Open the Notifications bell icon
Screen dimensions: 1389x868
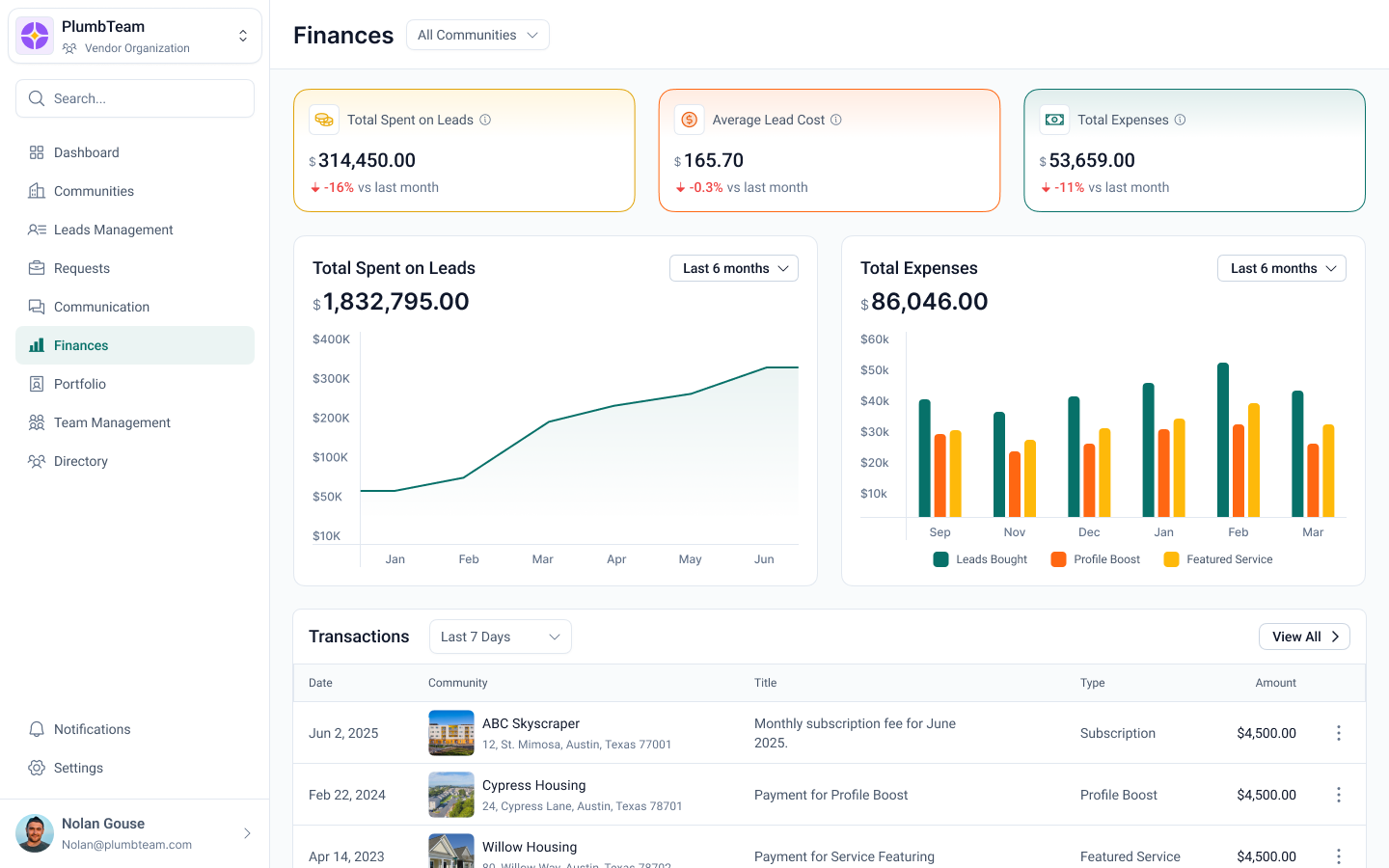point(37,729)
